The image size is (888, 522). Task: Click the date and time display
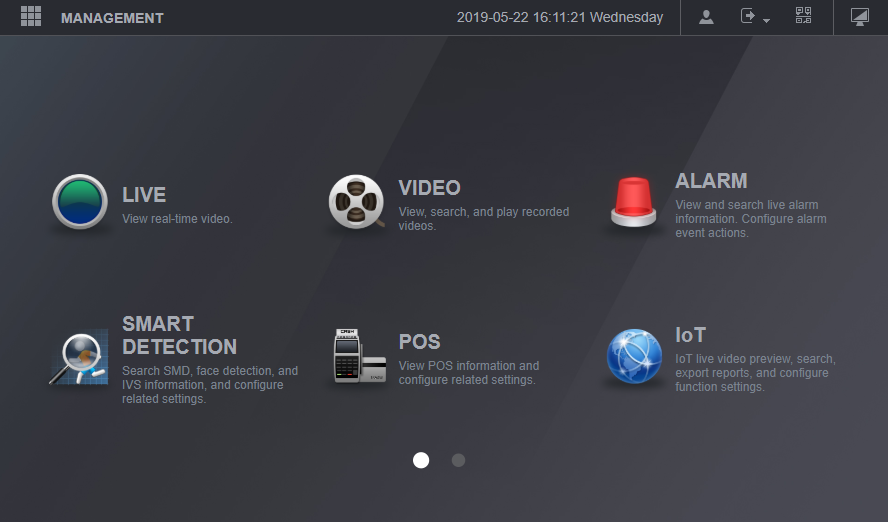pos(560,18)
